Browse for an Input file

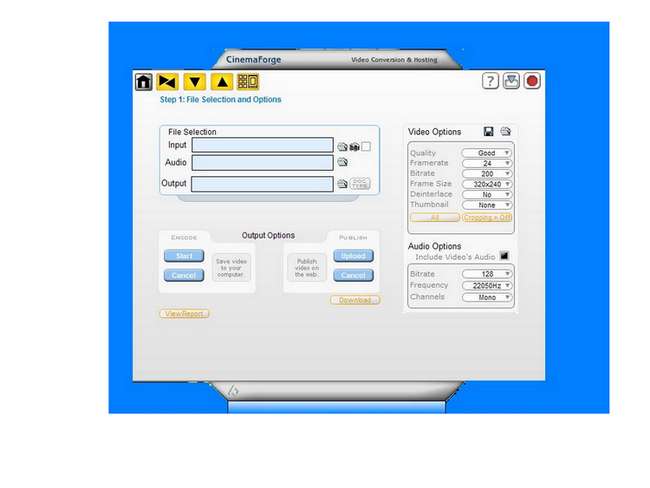pyautogui.click(x=342, y=147)
